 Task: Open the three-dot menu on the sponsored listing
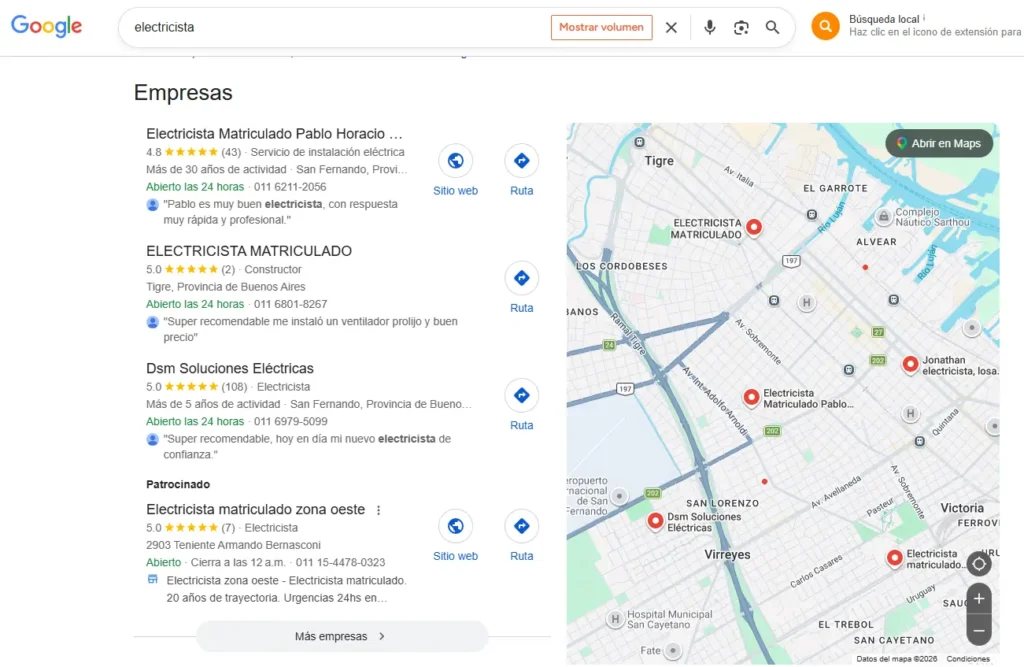pyautogui.click(x=378, y=509)
